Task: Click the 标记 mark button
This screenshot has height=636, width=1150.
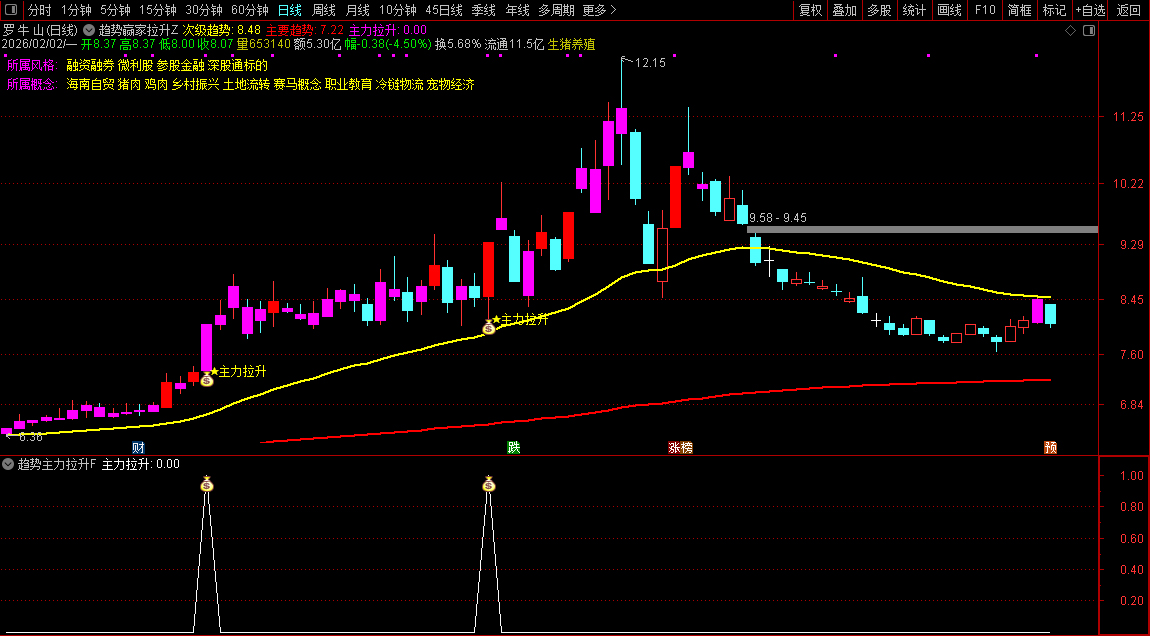Action: pyautogui.click(x=1054, y=10)
